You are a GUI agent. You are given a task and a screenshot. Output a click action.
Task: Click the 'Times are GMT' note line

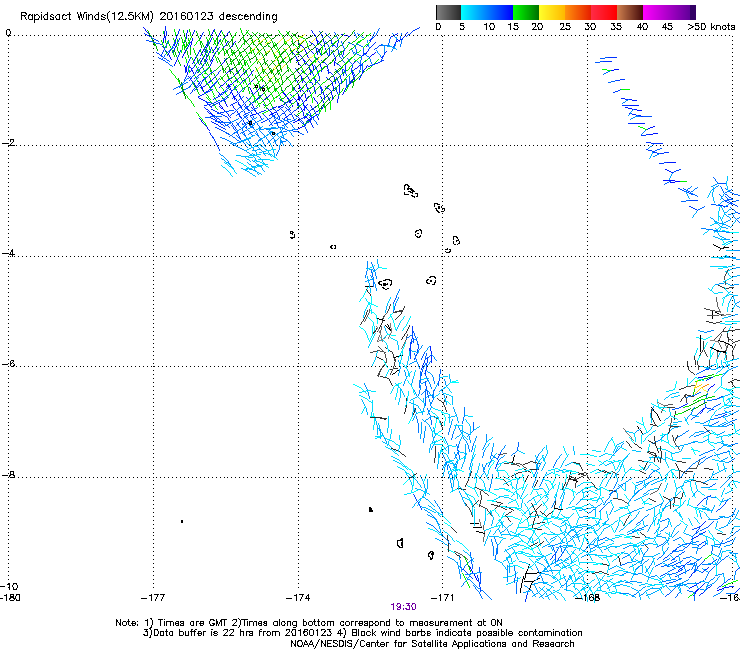(x=309, y=623)
